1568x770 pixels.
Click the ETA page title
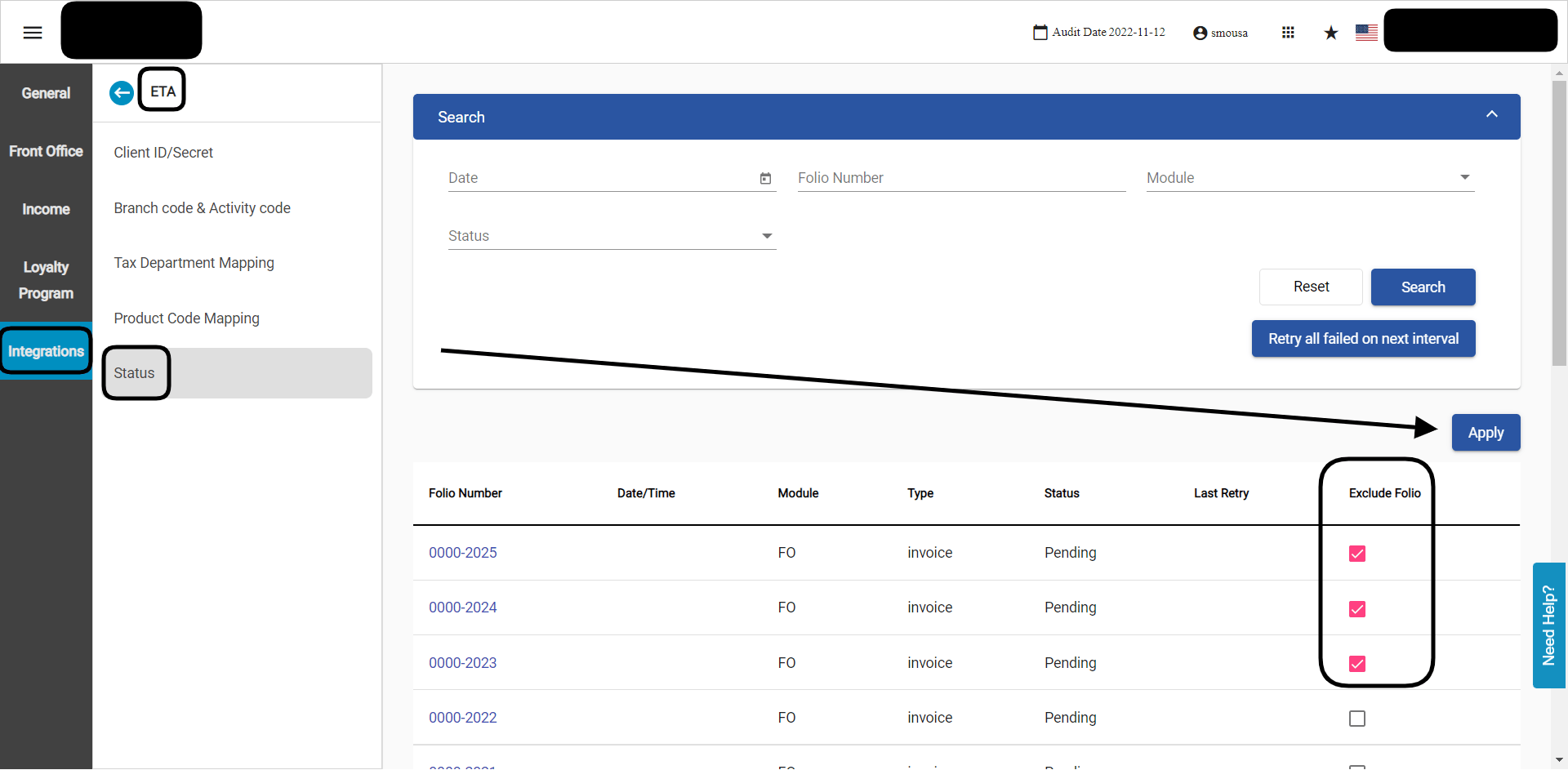(163, 91)
